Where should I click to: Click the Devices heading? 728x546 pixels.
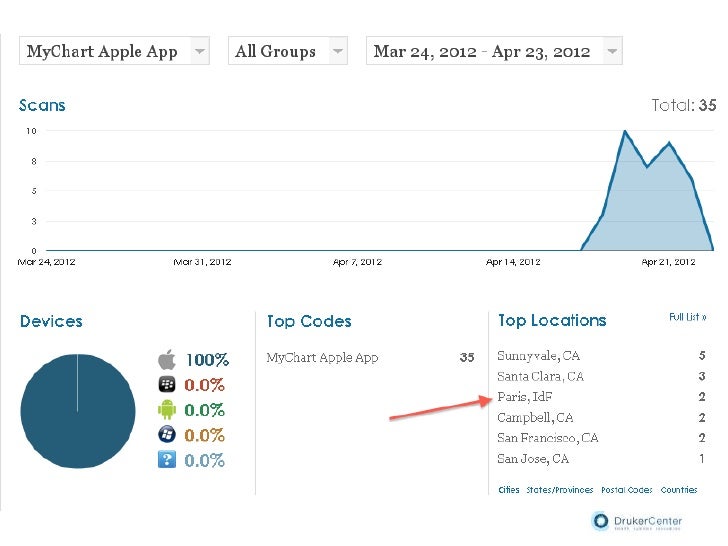click(x=51, y=321)
